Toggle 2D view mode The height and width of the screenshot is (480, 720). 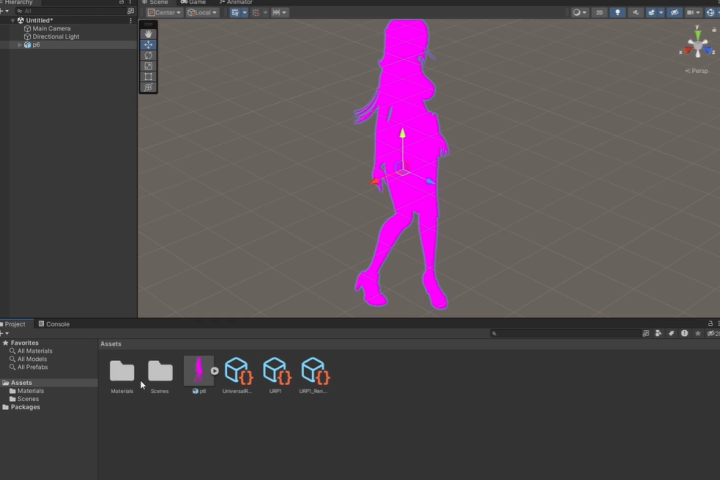pos(599,12)
